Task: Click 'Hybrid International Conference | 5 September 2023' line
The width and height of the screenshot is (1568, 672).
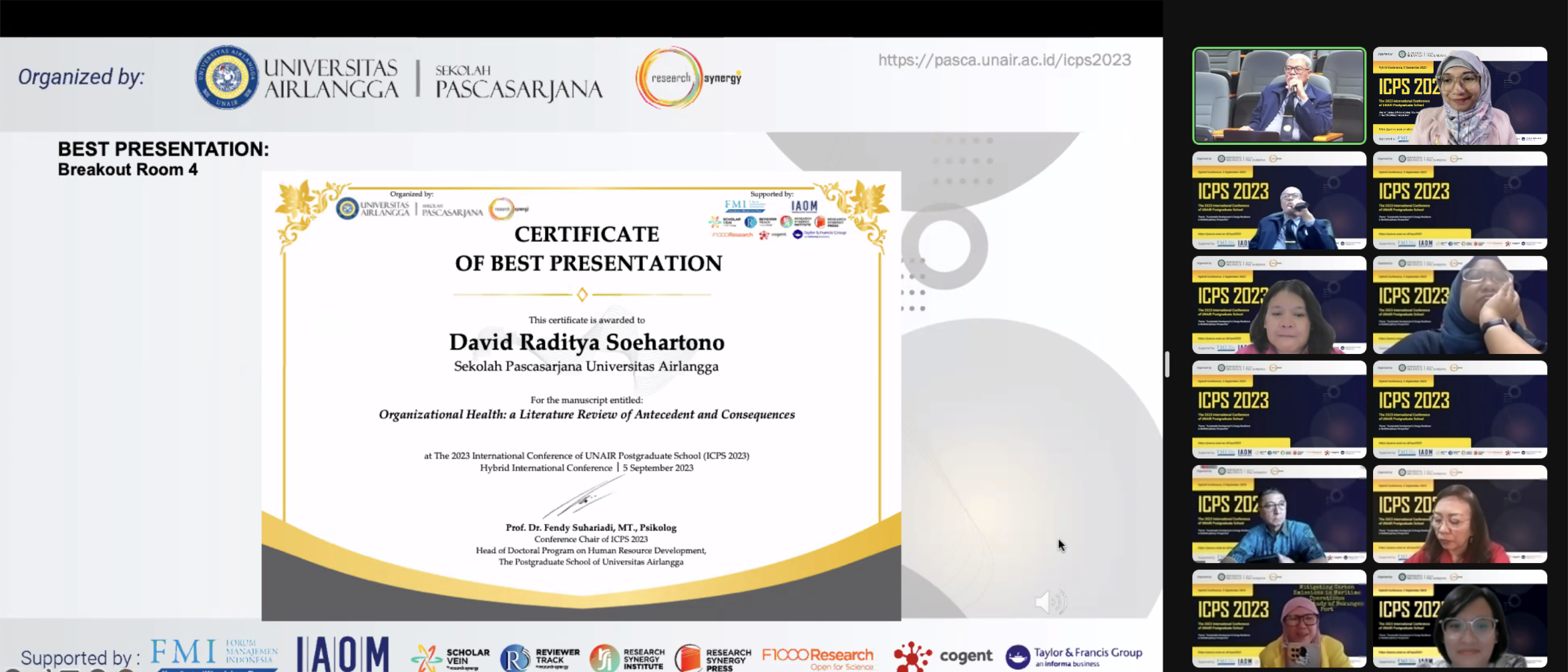Action: (587, 468)
